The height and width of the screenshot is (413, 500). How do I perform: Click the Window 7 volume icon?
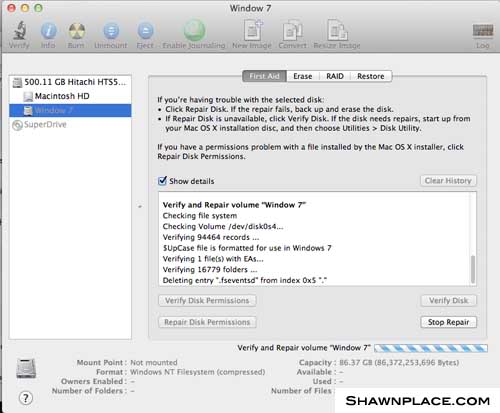click(28, 111)
